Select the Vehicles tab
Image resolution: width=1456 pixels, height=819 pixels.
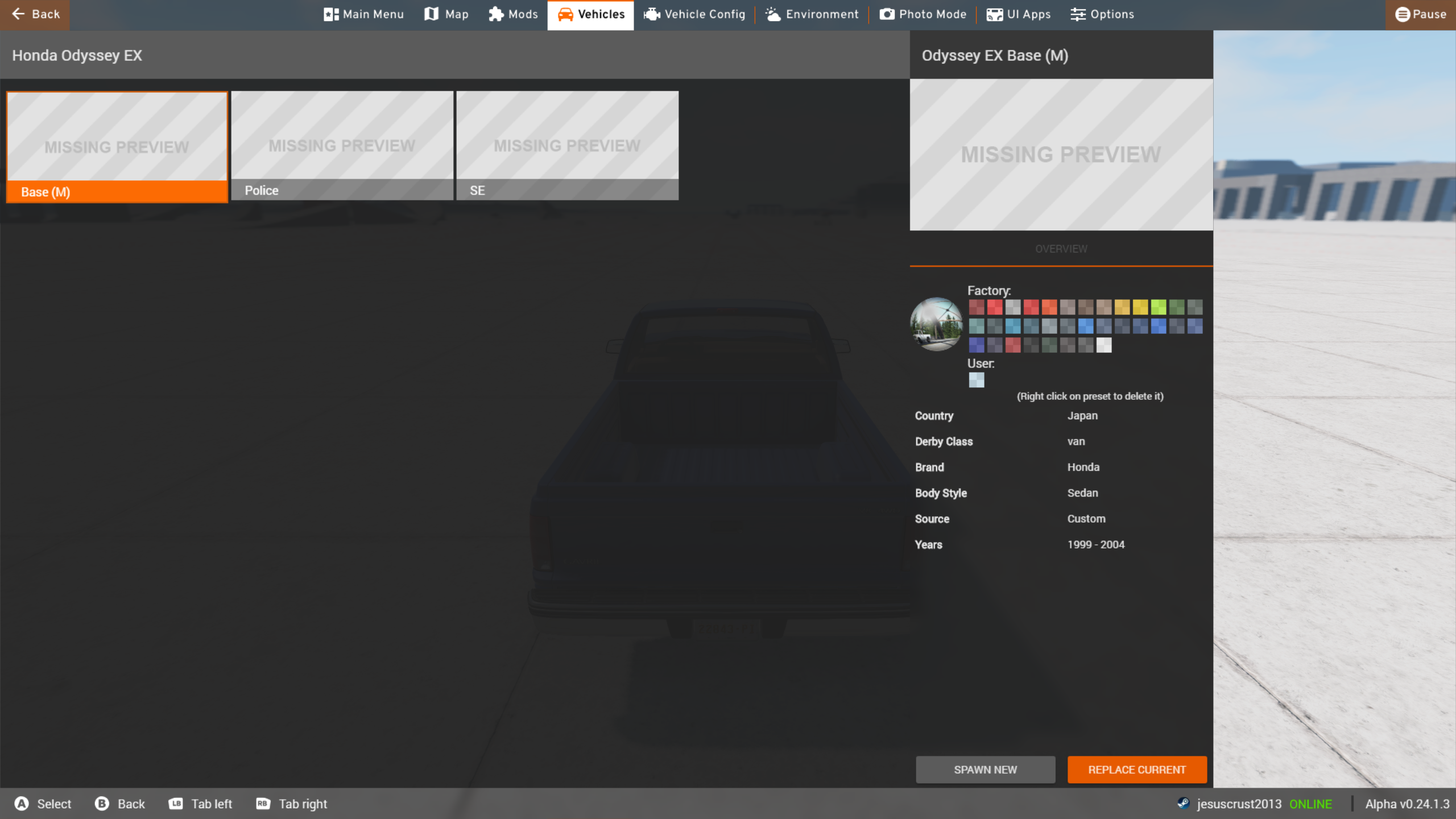(590, 14)
